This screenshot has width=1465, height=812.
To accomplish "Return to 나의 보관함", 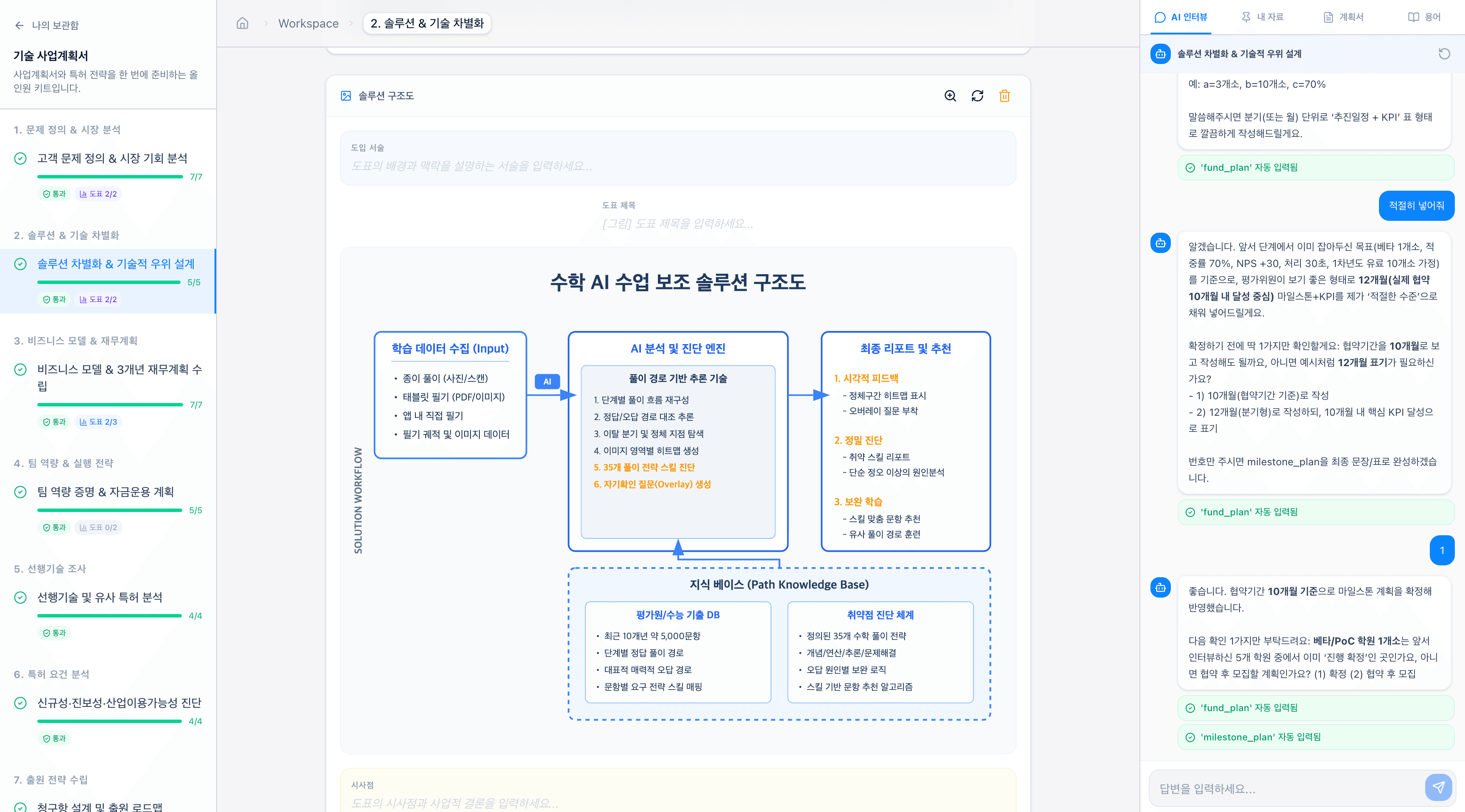I will [55, 25].
